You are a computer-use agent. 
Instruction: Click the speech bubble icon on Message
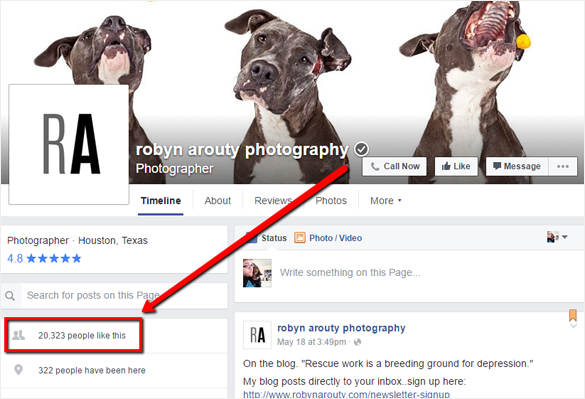coord(497,166)
